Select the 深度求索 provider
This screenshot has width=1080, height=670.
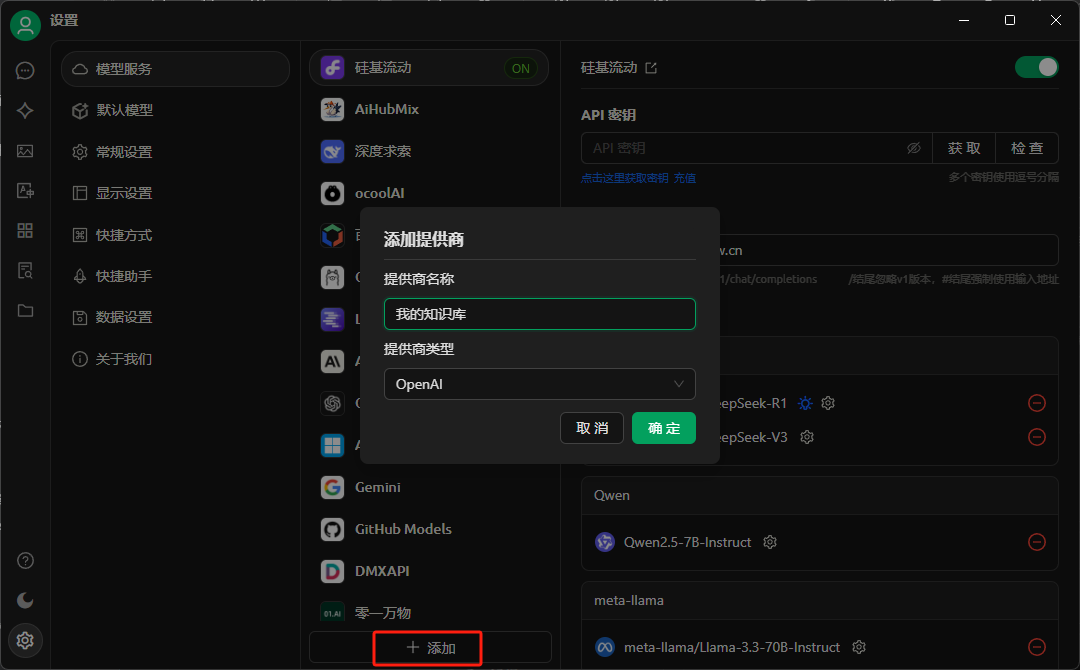(x=429, y=151)
